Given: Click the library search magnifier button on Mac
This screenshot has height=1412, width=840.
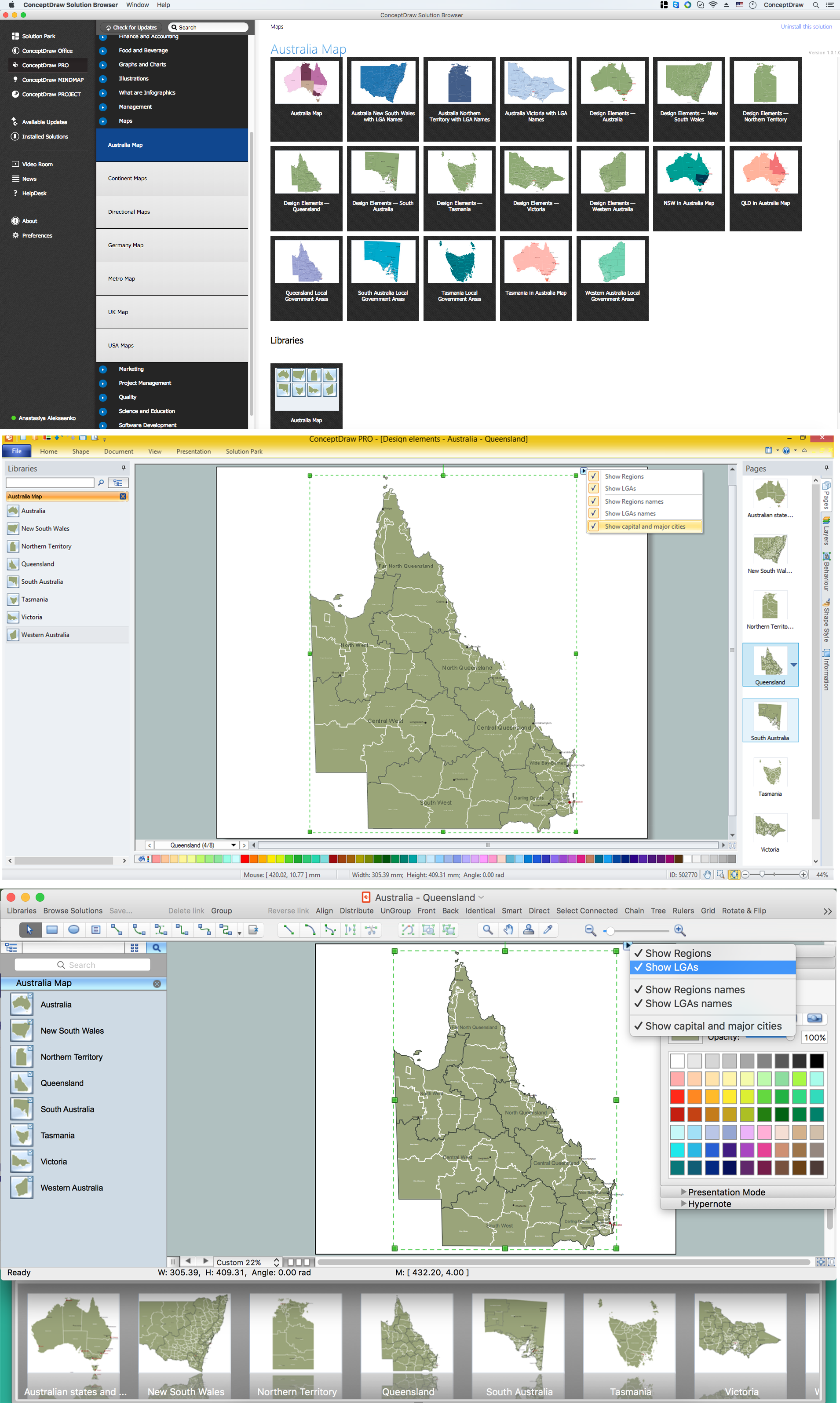Looking at the screenshot, I should 156,948.
